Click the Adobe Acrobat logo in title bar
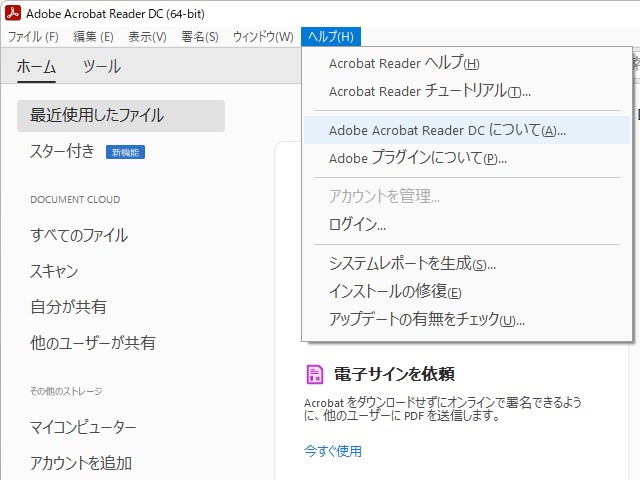The height and width of the screenshot is (480, 640). (13, 13)
